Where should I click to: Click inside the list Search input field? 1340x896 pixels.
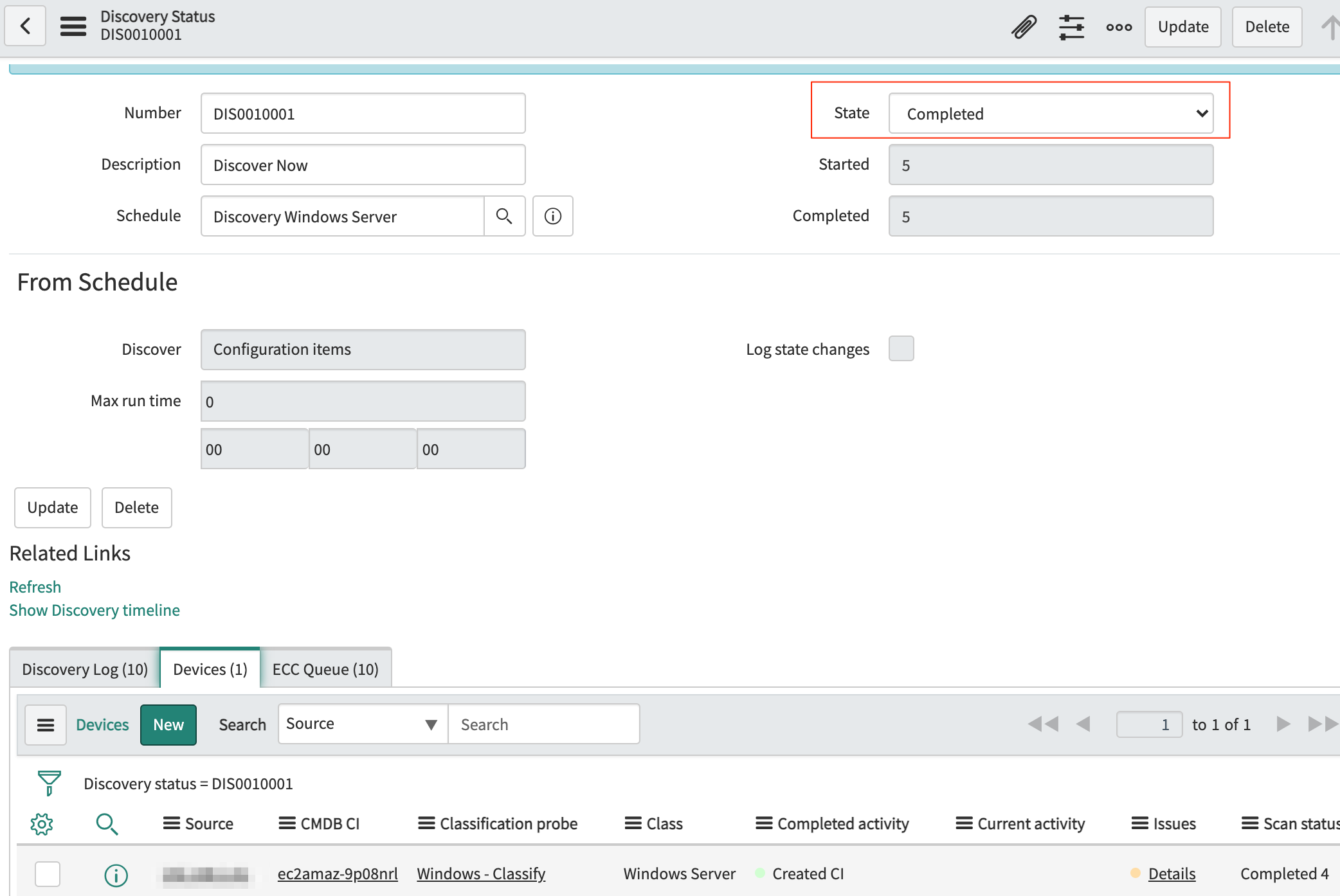click(x=543, y=724)
